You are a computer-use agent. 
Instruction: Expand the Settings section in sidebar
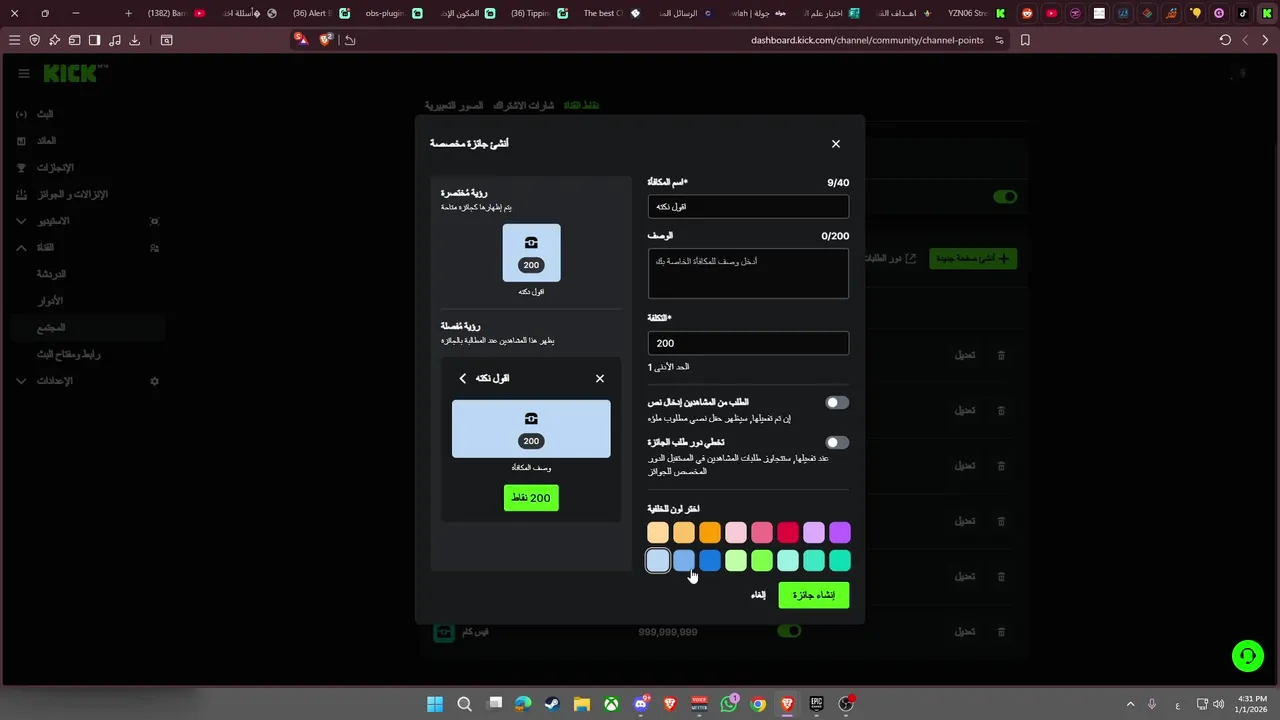tap(22, 381)
